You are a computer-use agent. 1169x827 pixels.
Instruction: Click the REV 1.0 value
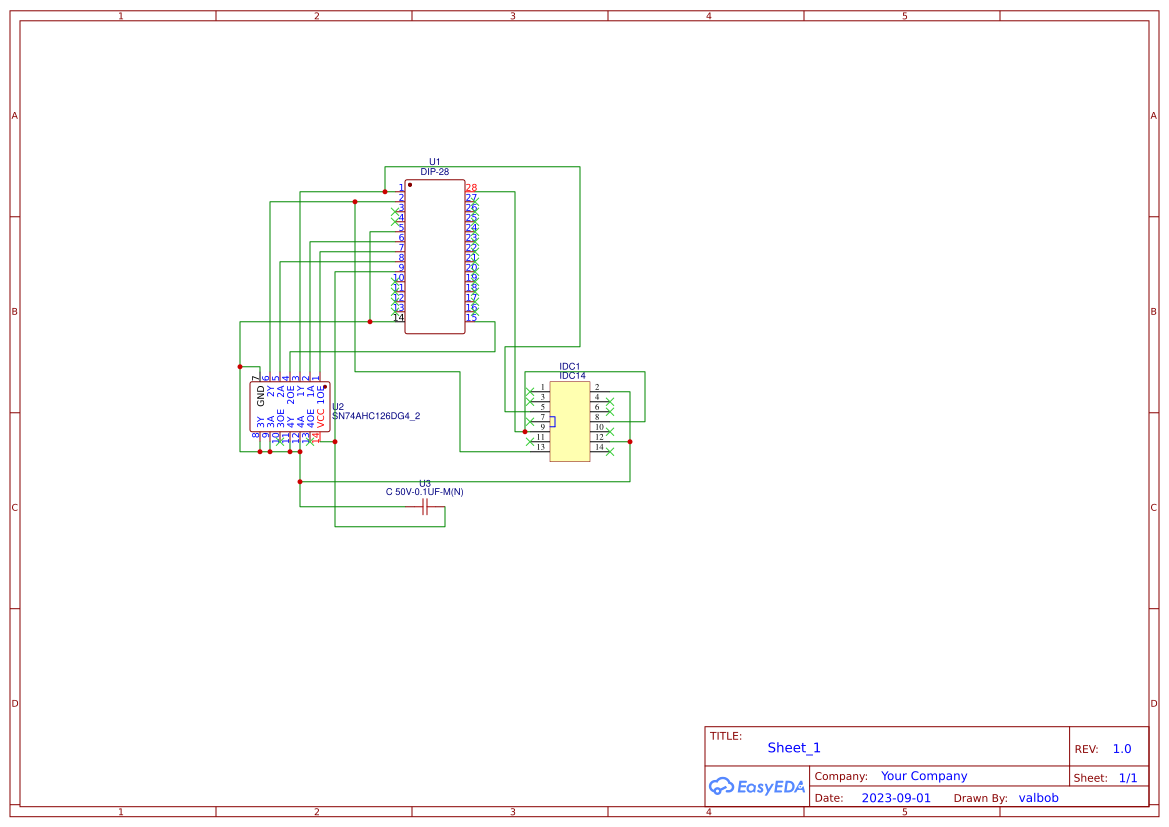tap(1121, 748)
